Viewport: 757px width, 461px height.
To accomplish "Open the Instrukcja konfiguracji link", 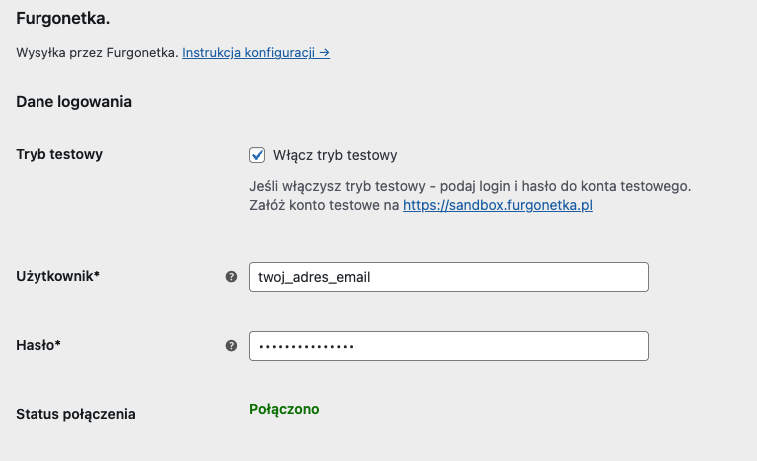I will click(248, 52).
